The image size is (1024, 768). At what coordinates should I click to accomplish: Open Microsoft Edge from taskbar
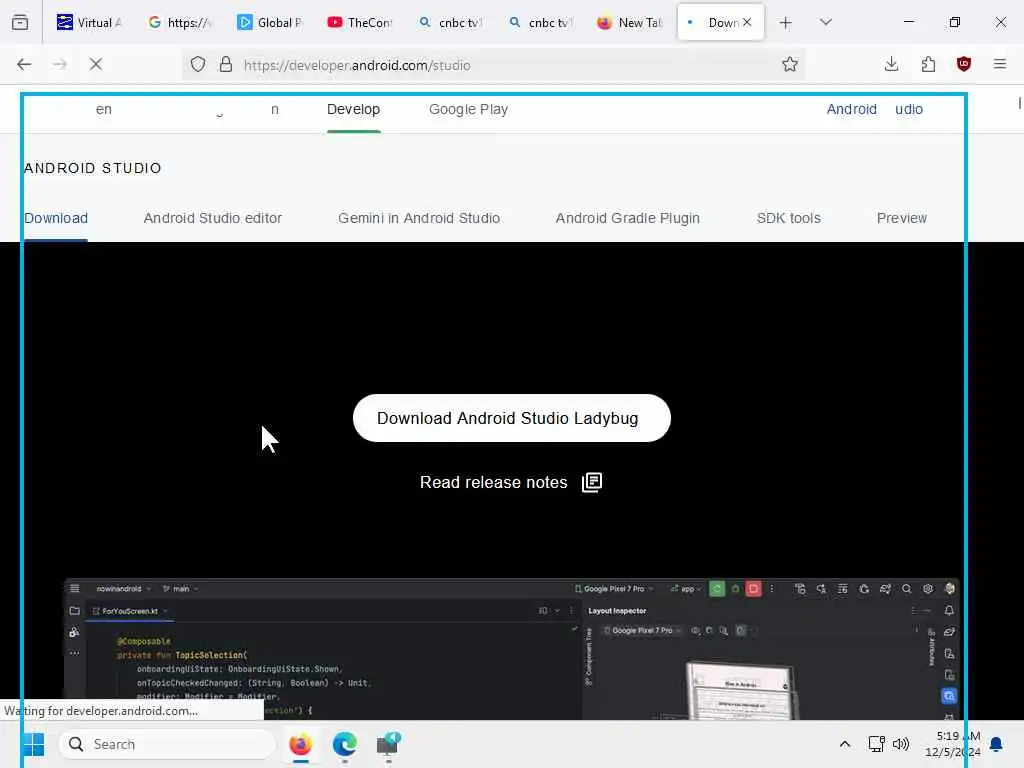[344, 744]
